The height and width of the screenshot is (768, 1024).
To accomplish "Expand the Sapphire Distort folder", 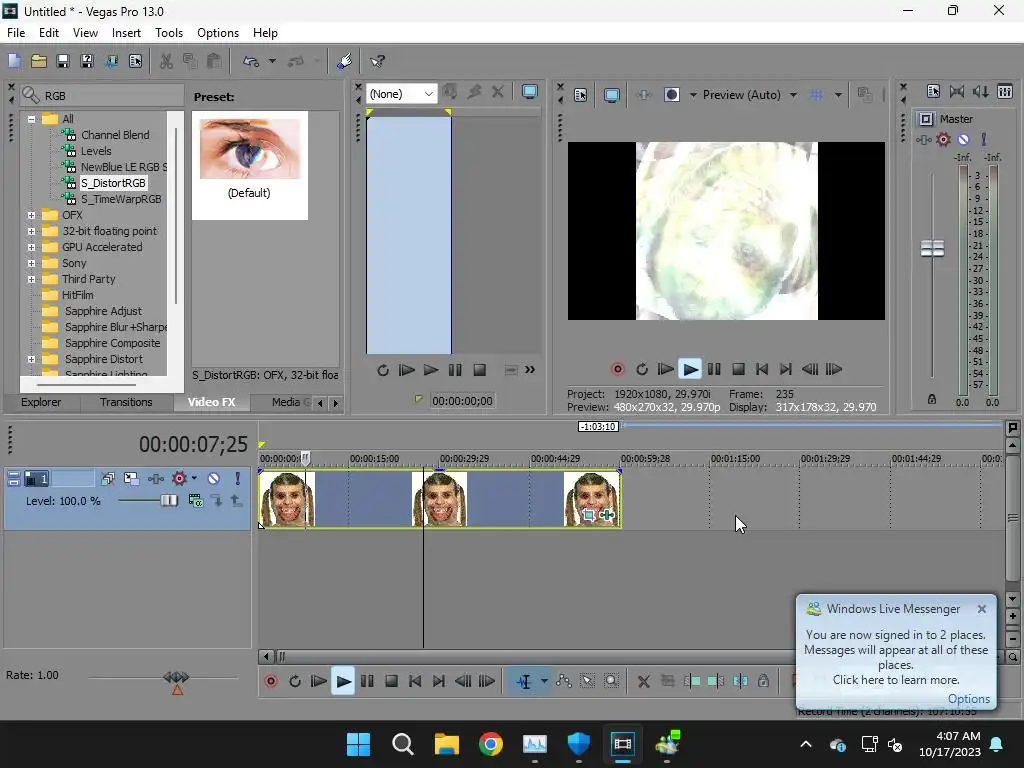I will coord(31,359).
